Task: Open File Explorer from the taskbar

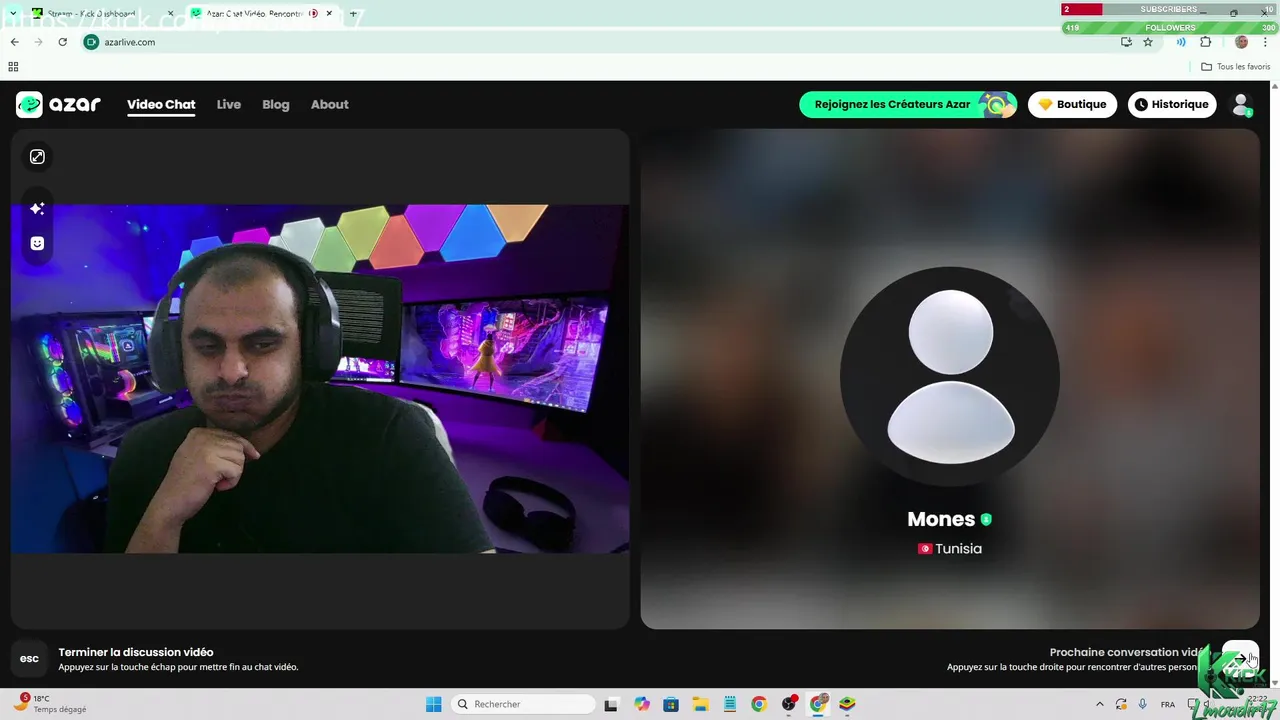Action: 700,704
